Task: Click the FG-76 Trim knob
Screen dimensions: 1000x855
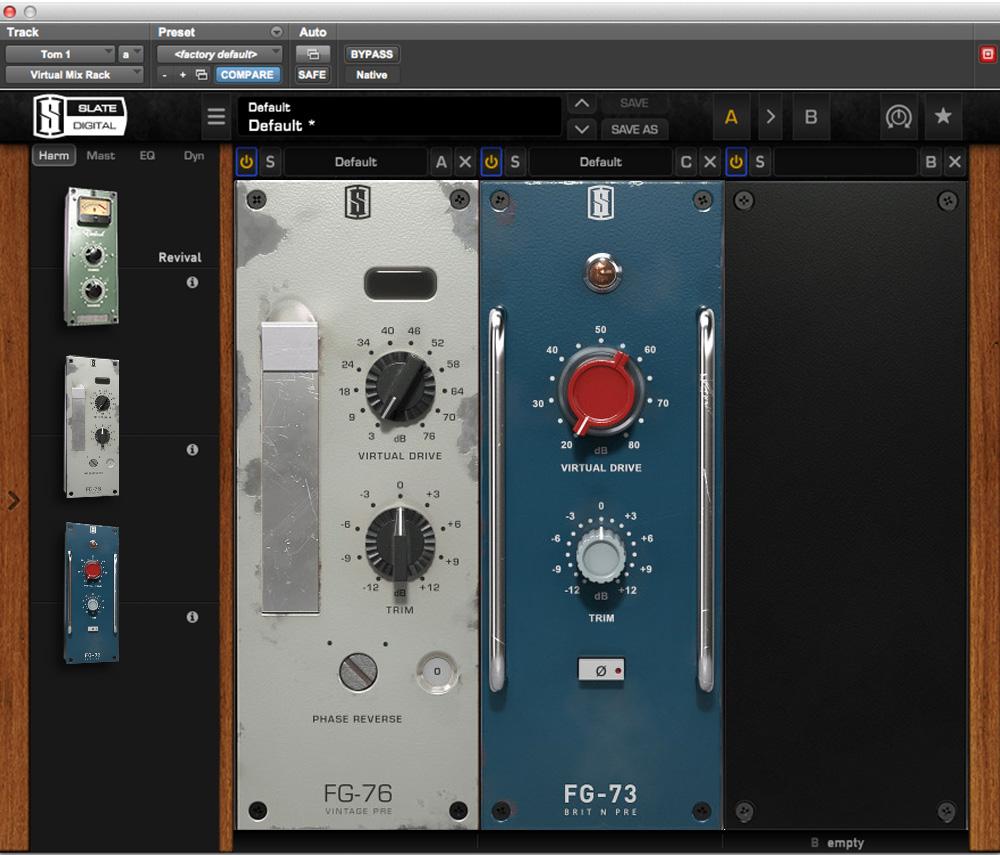Action: pyautogui.click(x=400, y=543)
